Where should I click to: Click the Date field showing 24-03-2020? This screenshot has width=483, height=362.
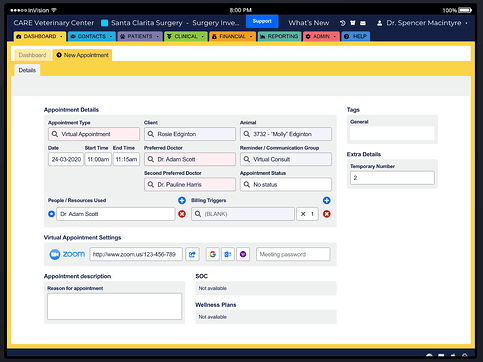coord(66,159)
